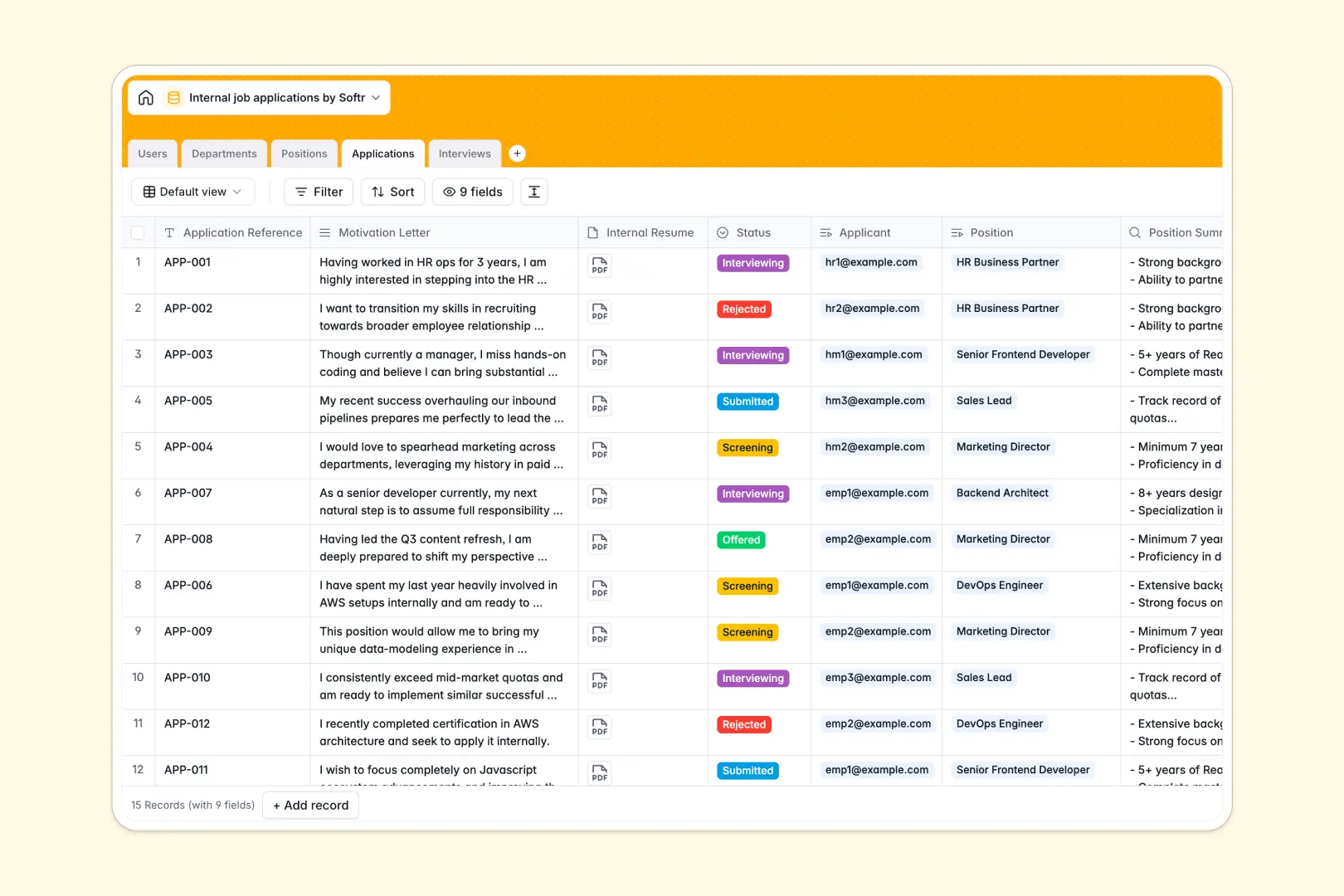Click the plus button to add a new table

click(517, 153)
